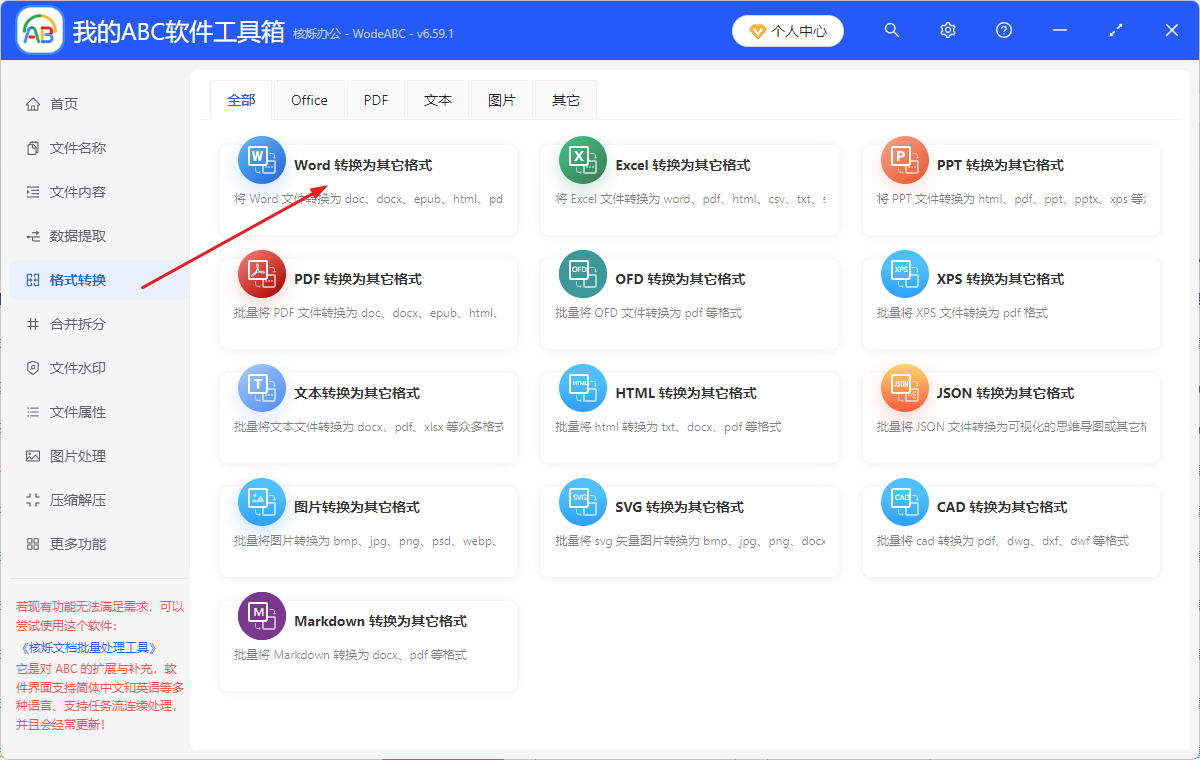The width and height of the screenshot is (1200, 760).
Task: Click the CAD conversion icon
Action: [x=904, y=502]
